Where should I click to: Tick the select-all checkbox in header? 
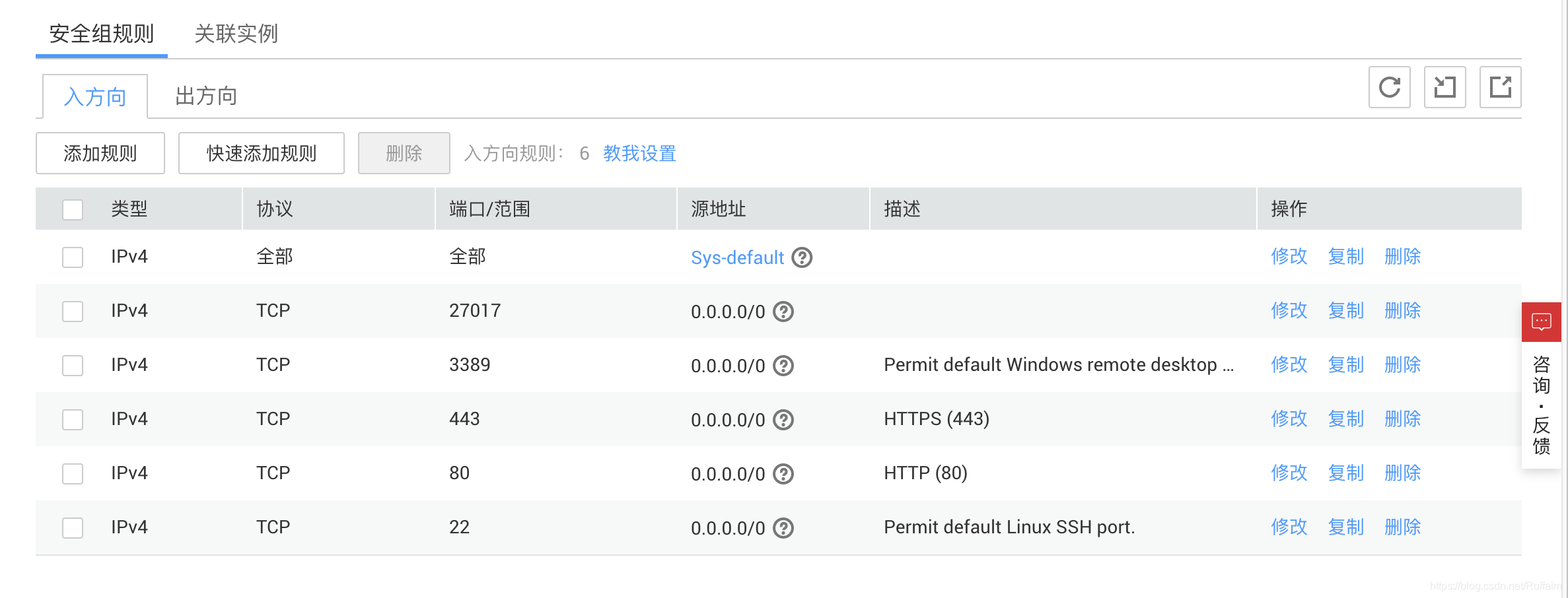pos(73,210)
